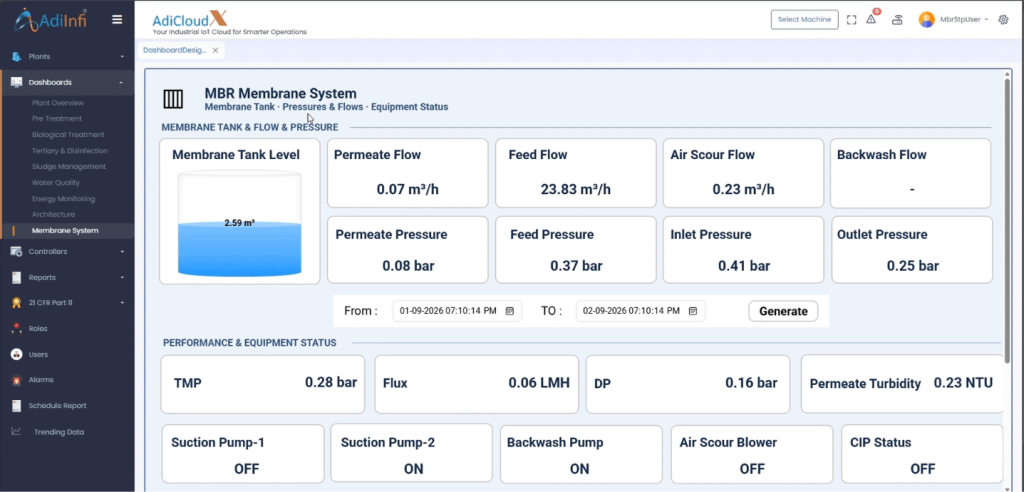The height and width of the screenshot is (492, 1024).
Task: Click the Roles sidebar icon
Action: pyautogui.click(x=16, y=329)
